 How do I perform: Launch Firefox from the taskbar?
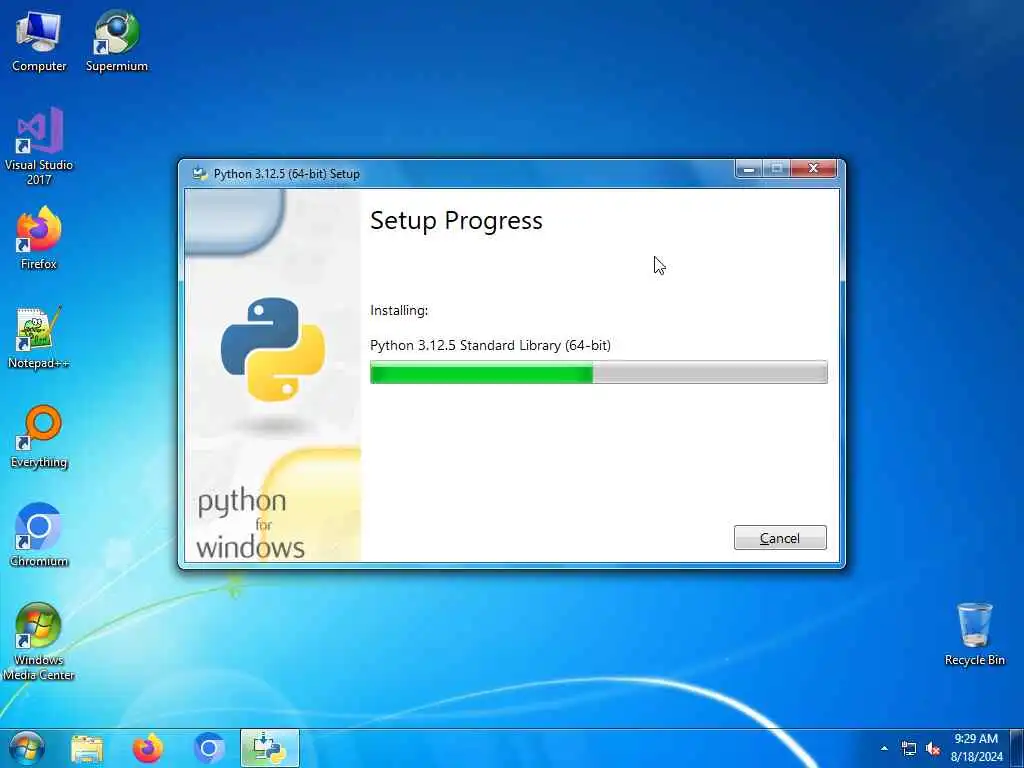148,748
